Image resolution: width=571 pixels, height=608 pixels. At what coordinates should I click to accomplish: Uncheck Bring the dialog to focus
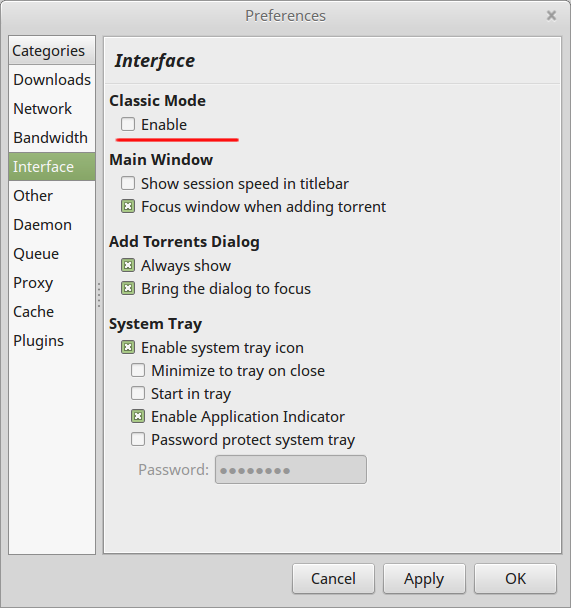pyautogui.click(x=128, y=289)
